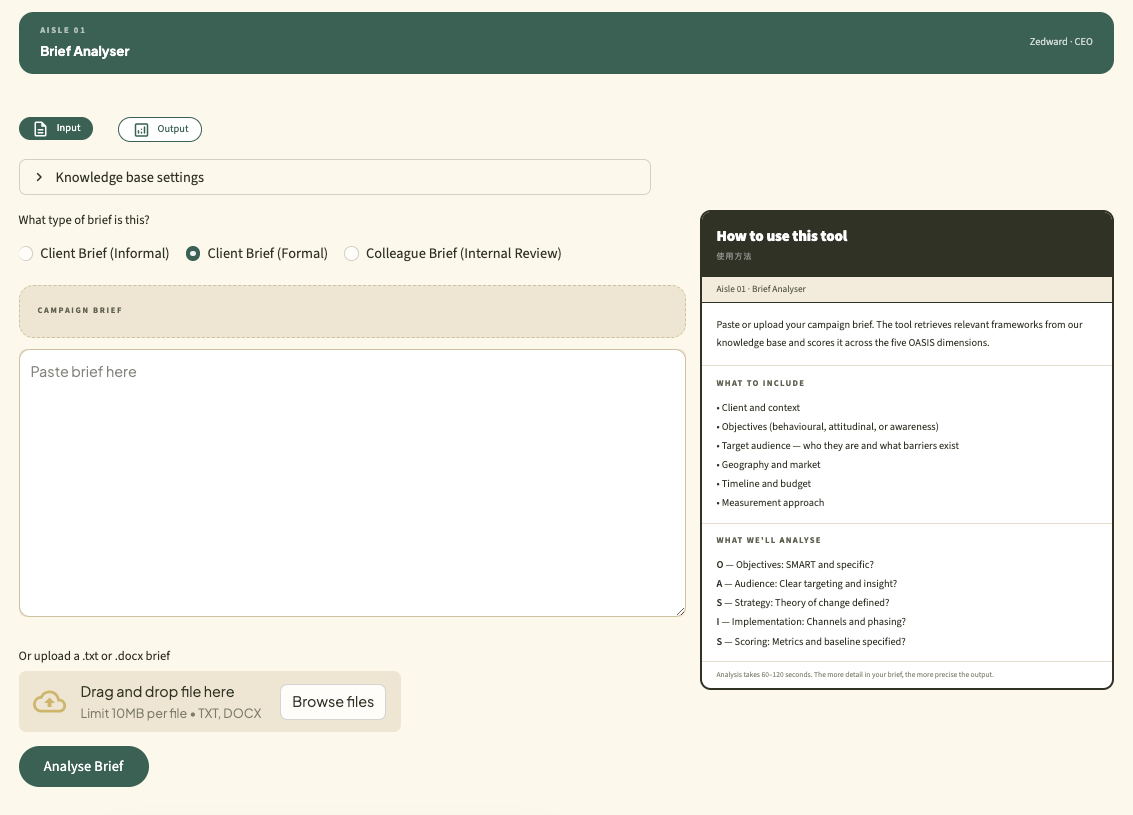Click into the Paste brief here textarea
The height and width of the screenshot is (815, 1133).
[352, 483]
